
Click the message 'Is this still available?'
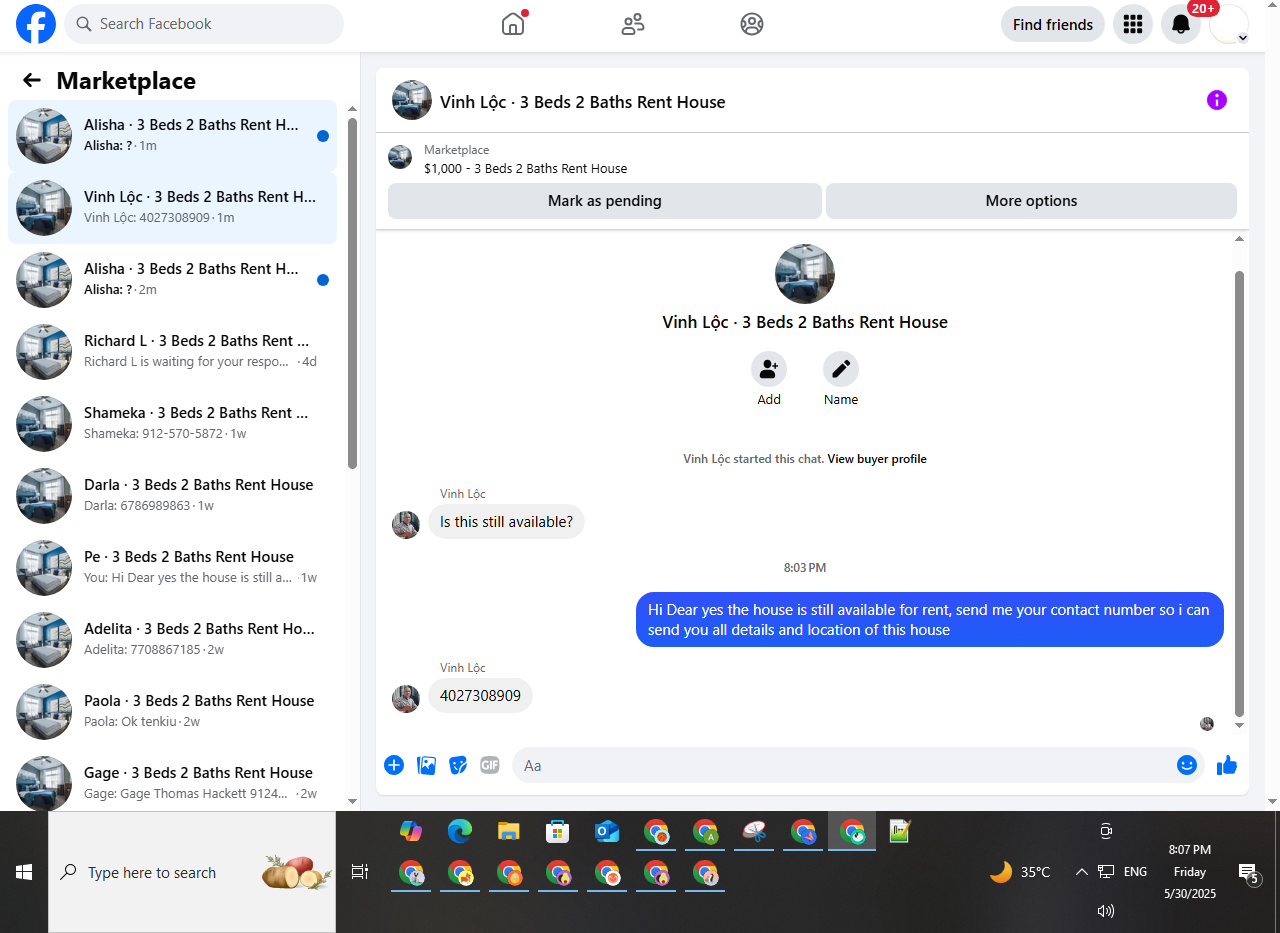pos(506,521)
